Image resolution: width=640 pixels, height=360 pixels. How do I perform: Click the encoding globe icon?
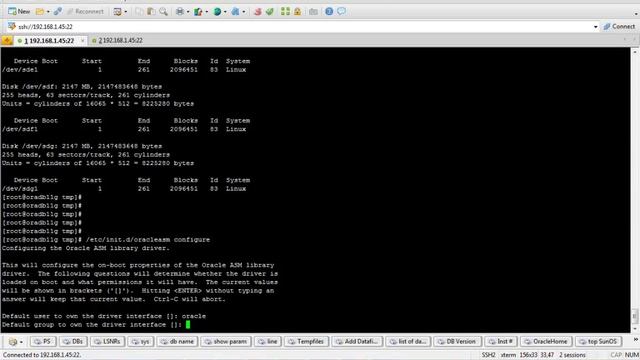(x=217, y=11)
